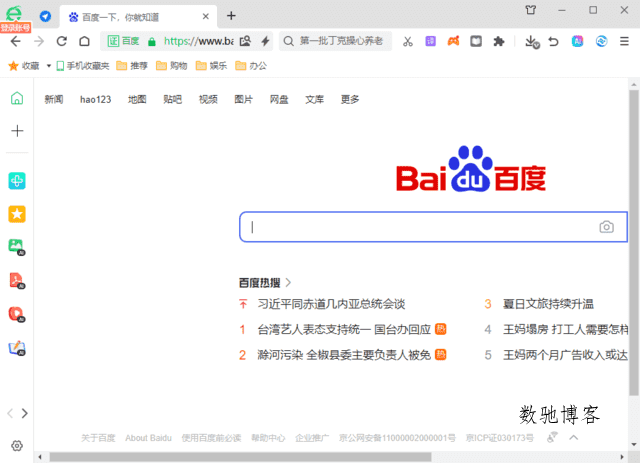Reload the page with the refresh icon
The image size is (640, 463).
pyautogui.click(x=62, y=41)
